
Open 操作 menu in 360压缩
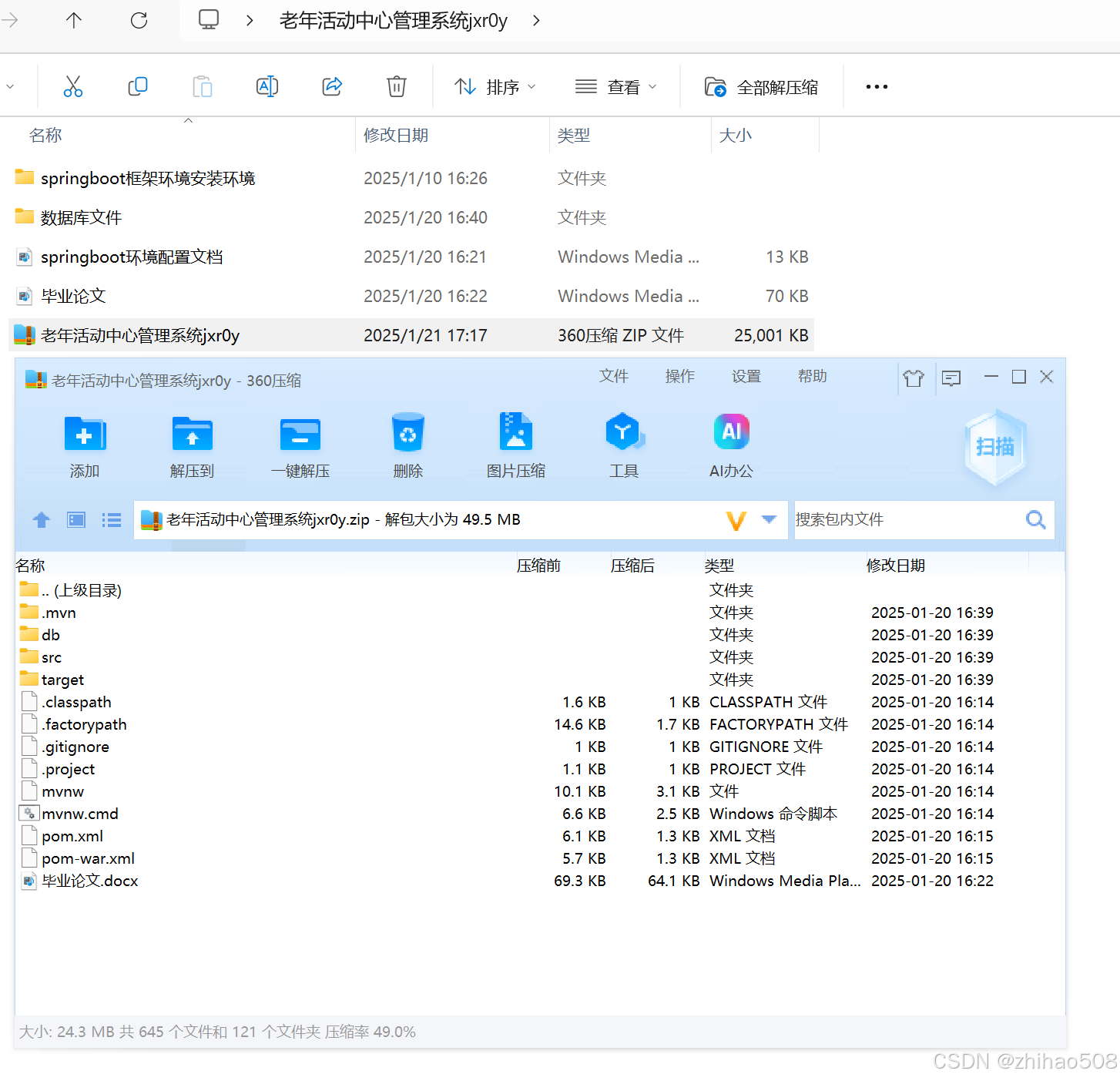[x=680, y=376]
